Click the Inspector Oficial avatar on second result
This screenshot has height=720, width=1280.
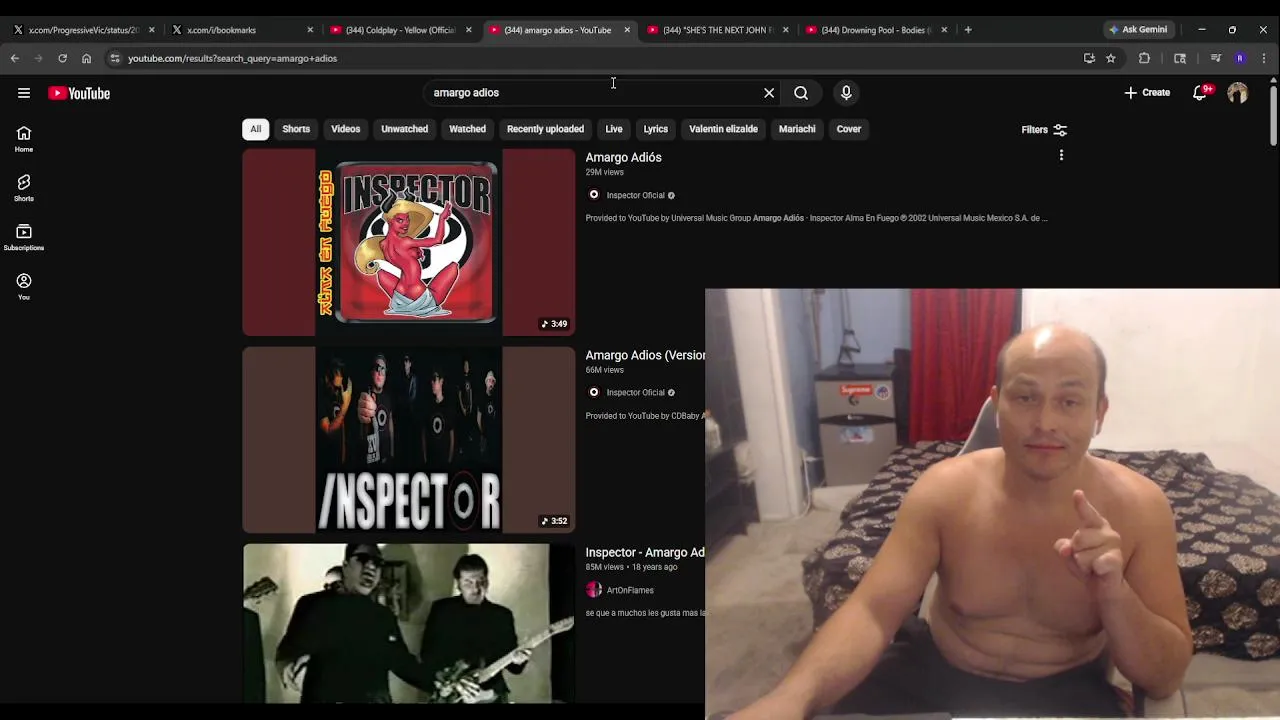click(594, 393)
